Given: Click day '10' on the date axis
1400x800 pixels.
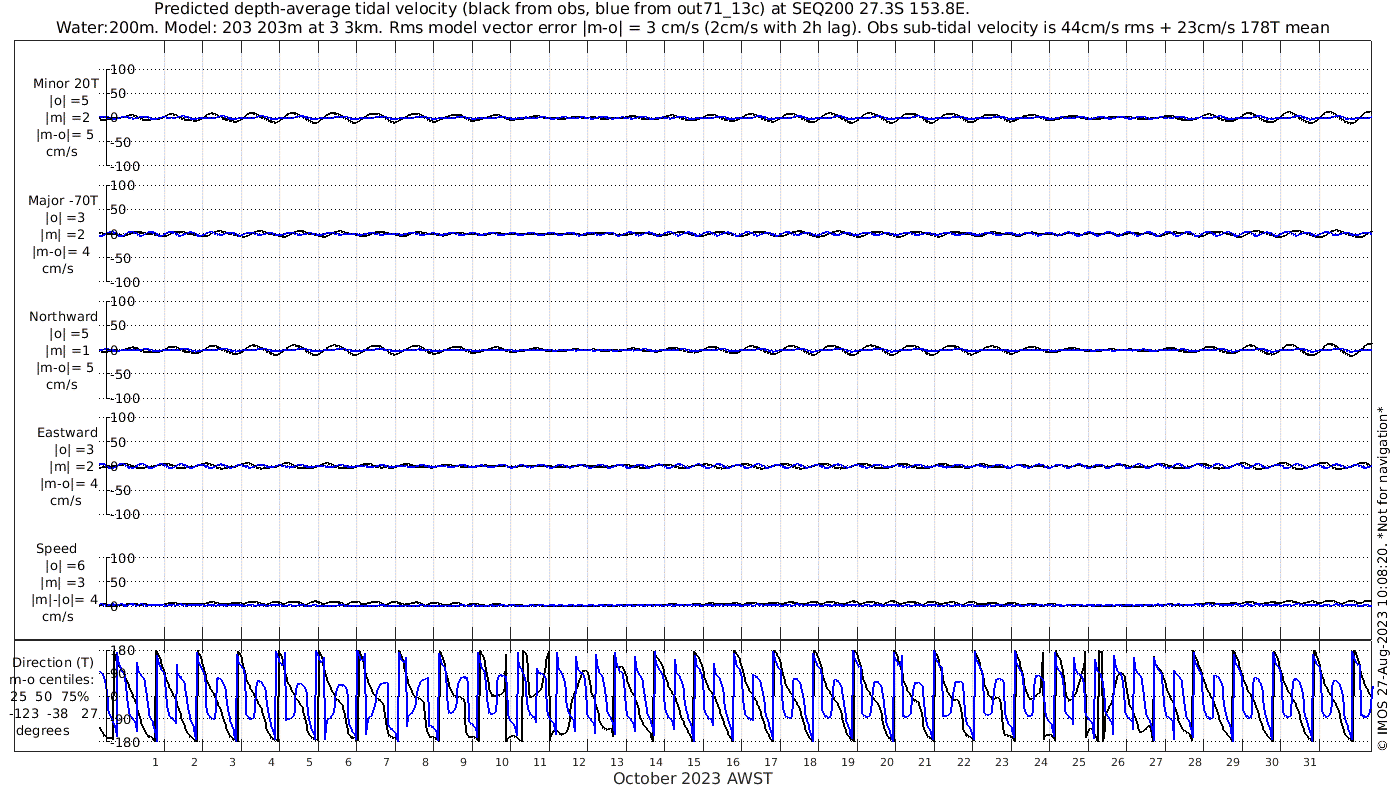Looking at the screenshot, I should [501, 762].
